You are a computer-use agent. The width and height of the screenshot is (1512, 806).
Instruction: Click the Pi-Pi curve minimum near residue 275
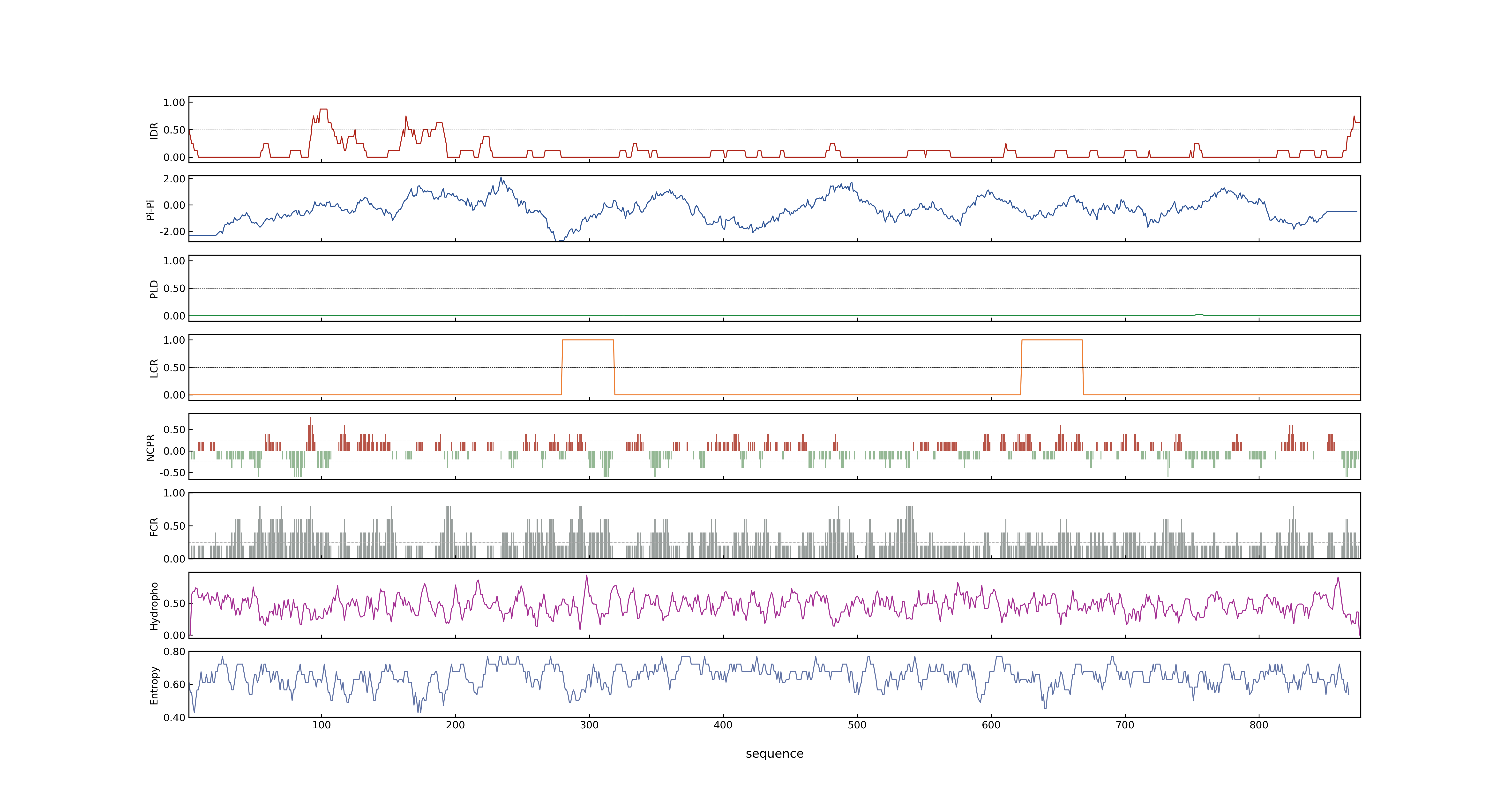[x=559, y=241]
